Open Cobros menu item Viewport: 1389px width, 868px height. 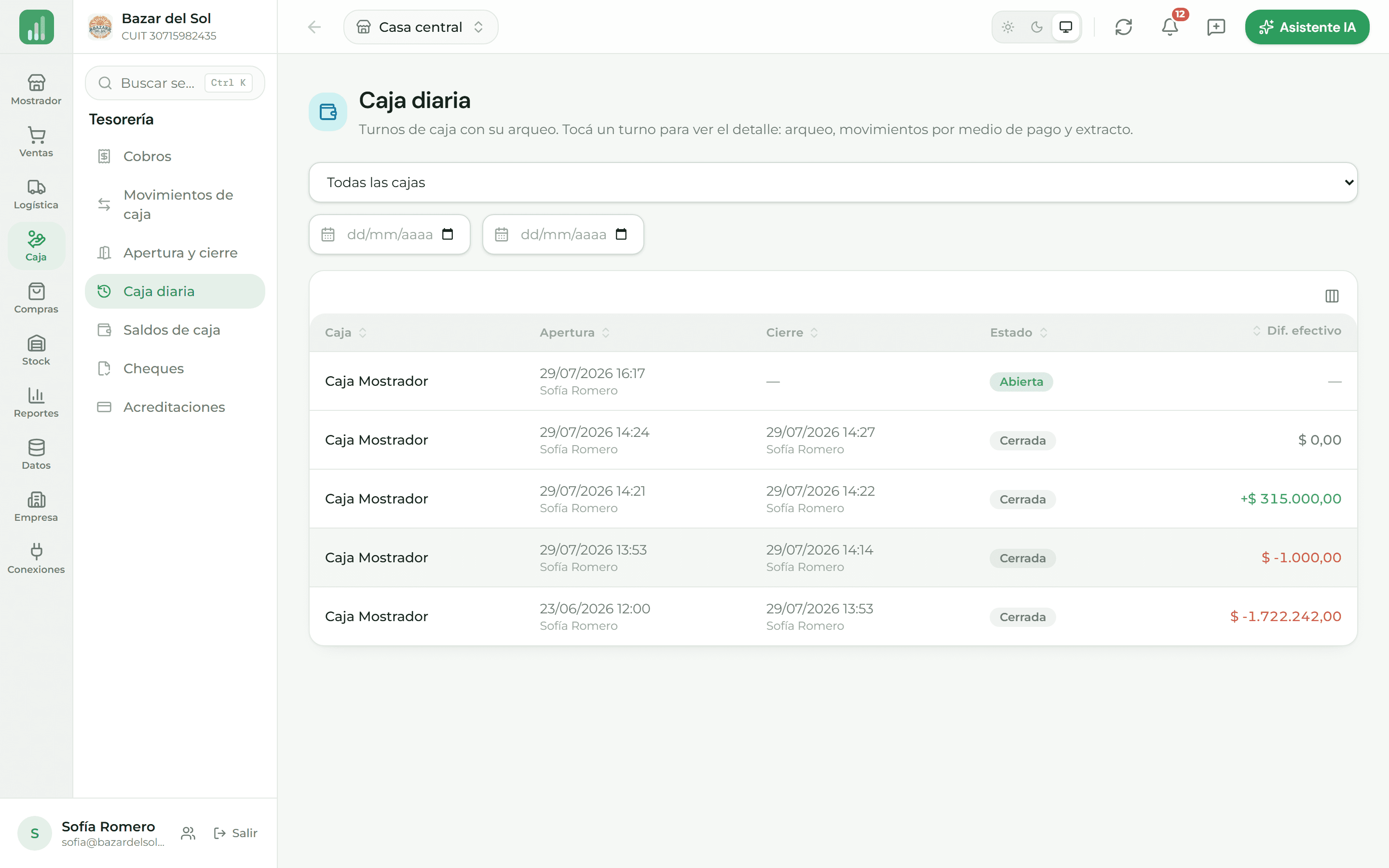click(175, 156)
